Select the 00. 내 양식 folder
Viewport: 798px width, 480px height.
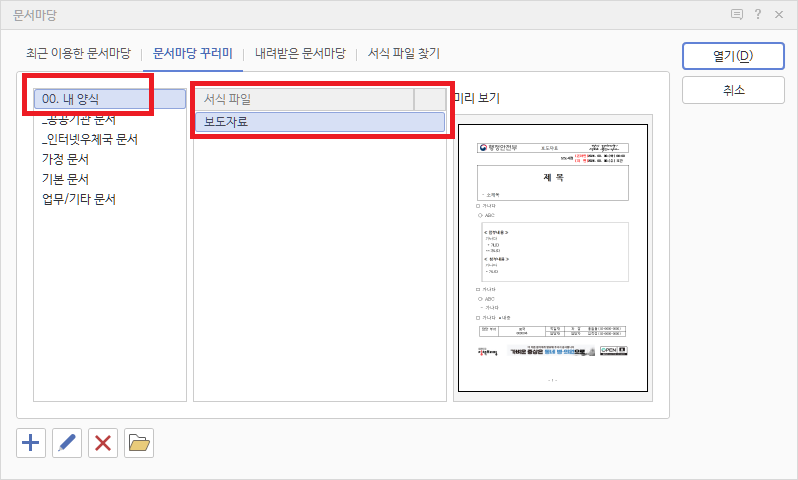[110, 99]
